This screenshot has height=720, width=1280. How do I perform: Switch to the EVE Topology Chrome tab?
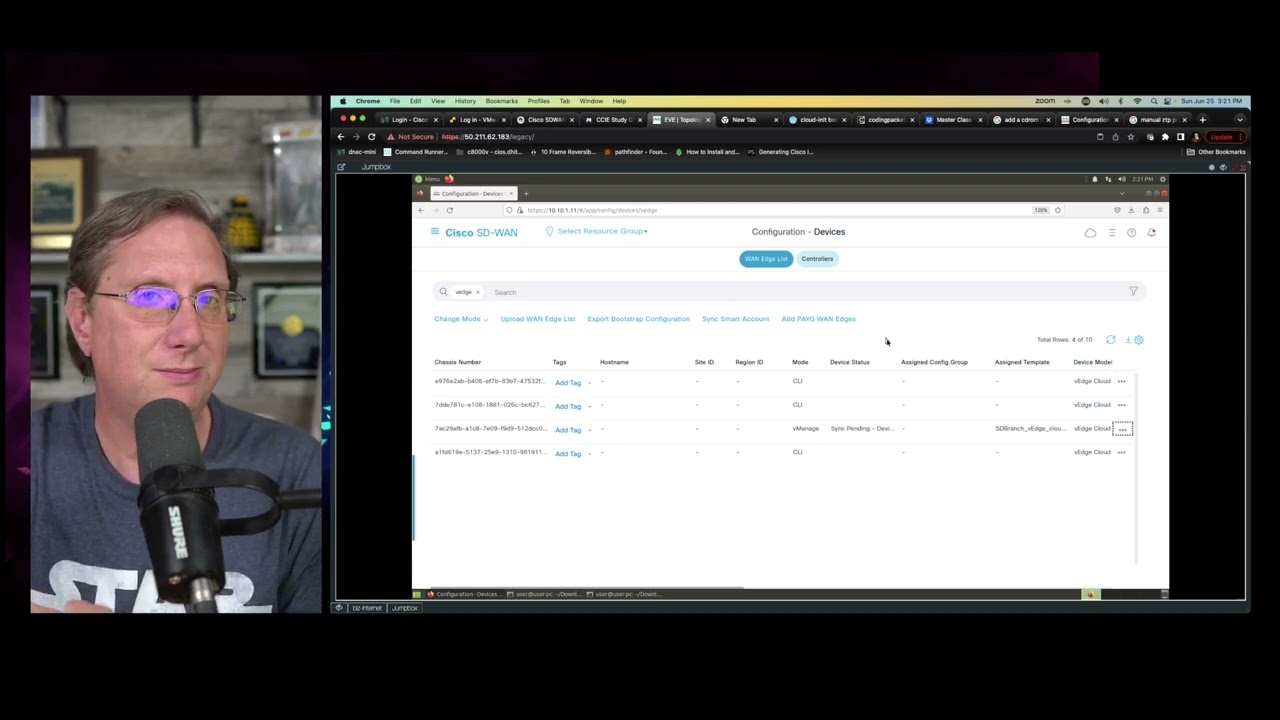pos(682,120)
